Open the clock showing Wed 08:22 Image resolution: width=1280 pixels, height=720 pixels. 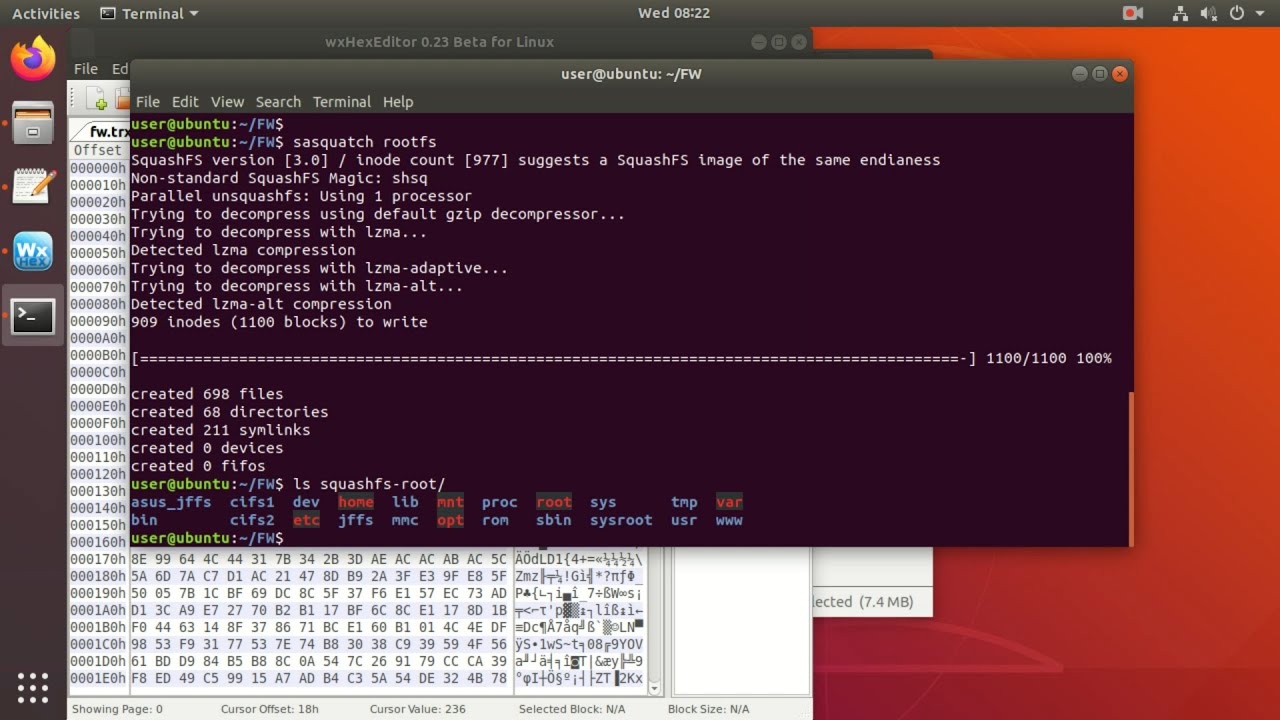click(x=674, y=13)
